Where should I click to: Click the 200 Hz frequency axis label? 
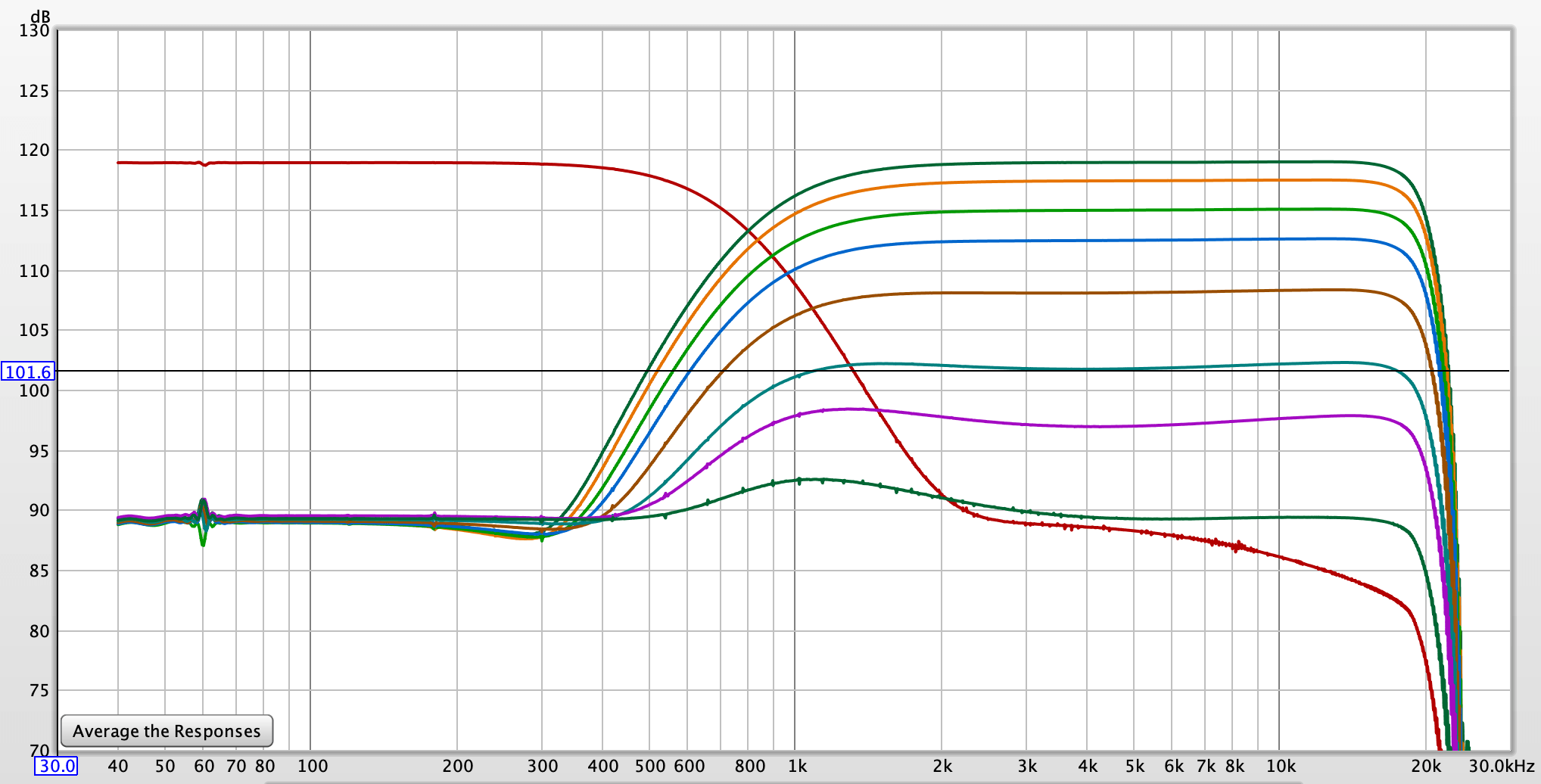458,766
